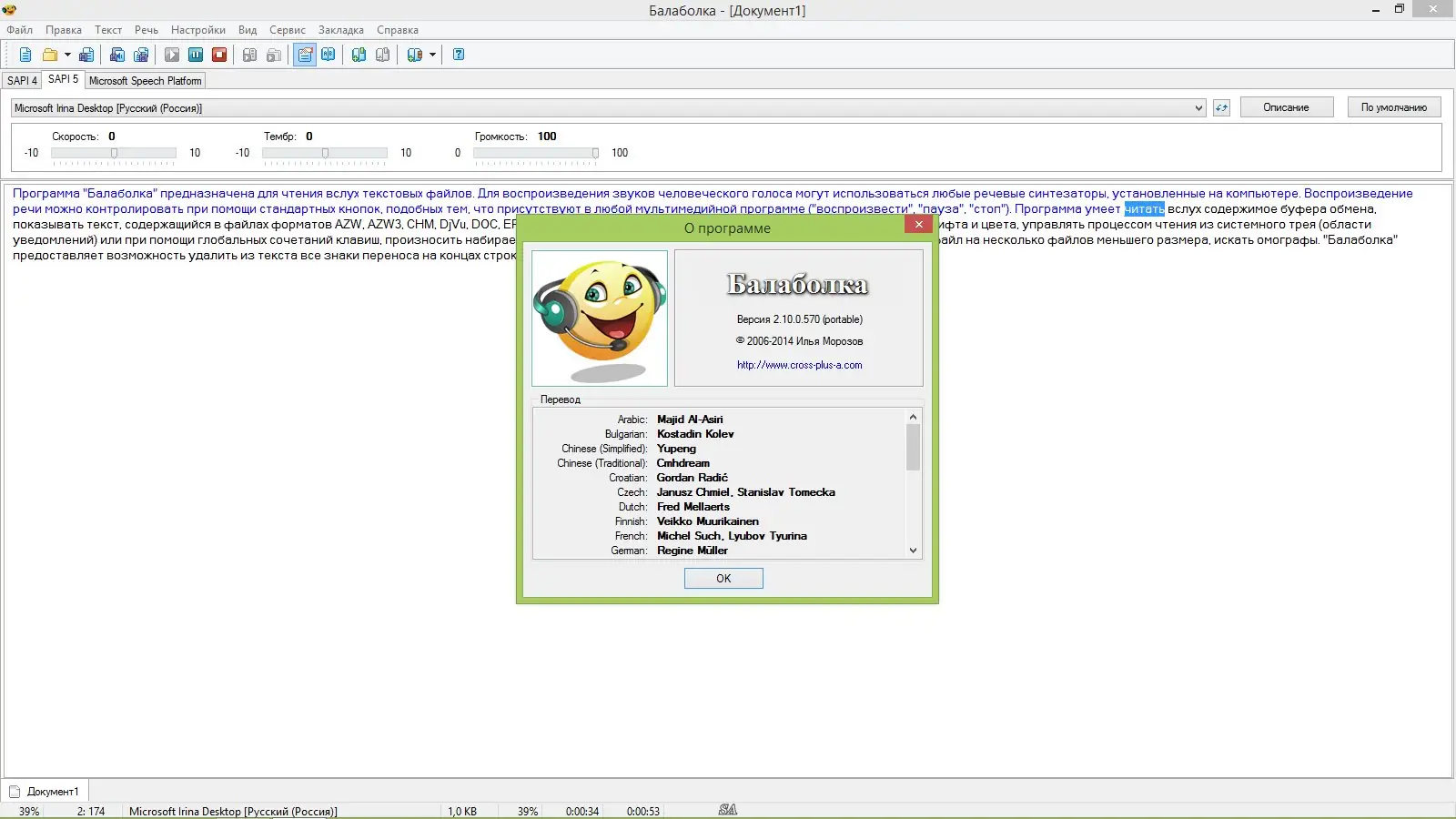The height and width of the screenshot is (819, 1456).
Task: Open the Закладка menu
Action: 341,30
